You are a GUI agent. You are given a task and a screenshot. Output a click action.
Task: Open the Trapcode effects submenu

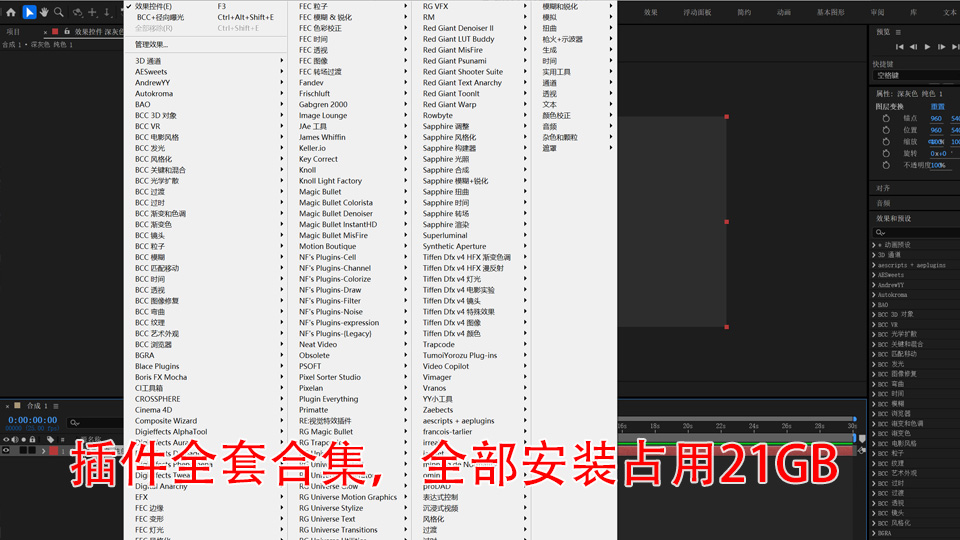[439, 344]
